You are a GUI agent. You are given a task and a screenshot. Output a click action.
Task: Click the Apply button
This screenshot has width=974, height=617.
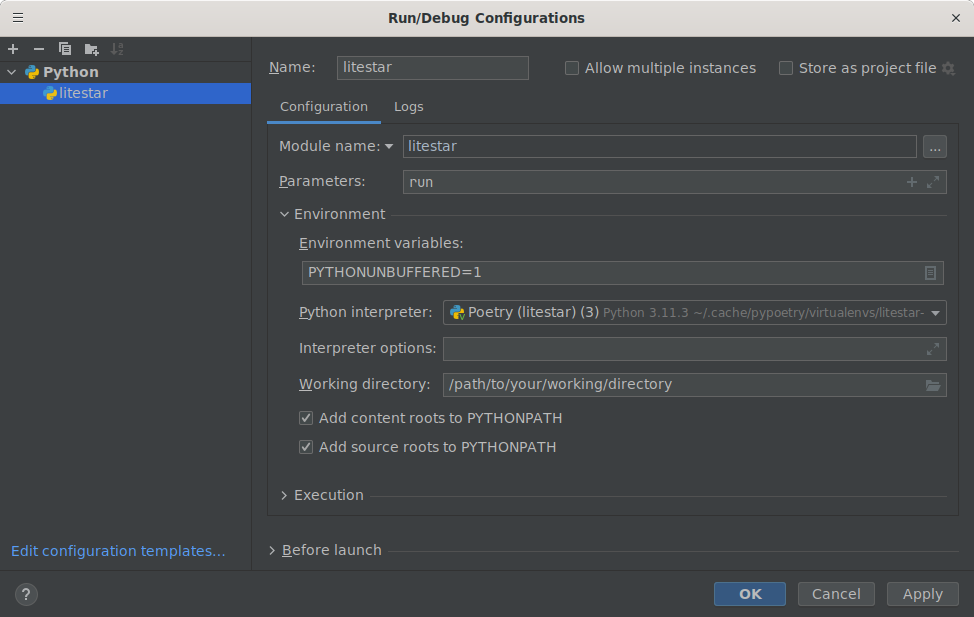(922, 593)
